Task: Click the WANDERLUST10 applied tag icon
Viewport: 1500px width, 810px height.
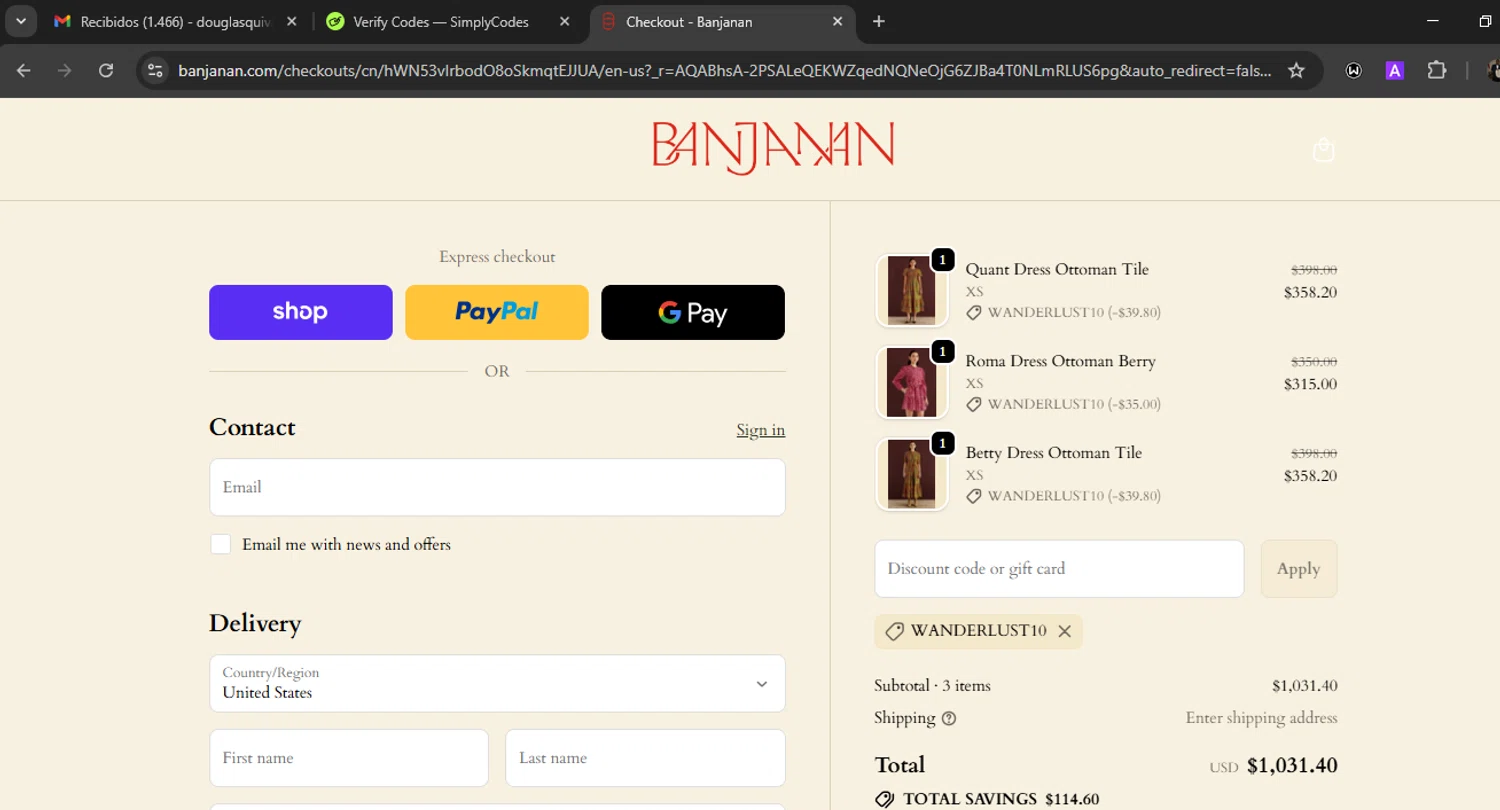Action: click(895, 631)
